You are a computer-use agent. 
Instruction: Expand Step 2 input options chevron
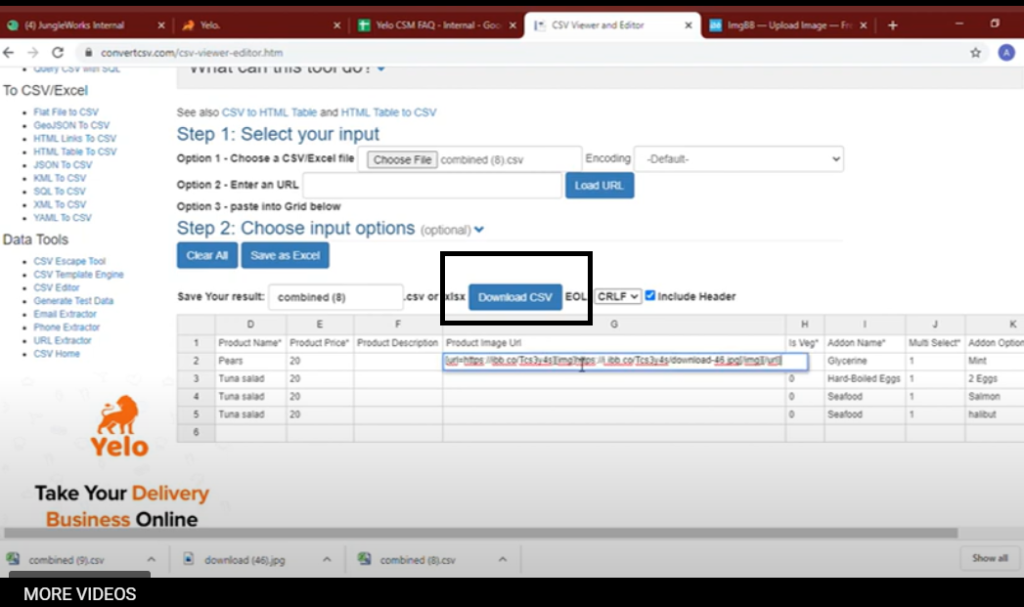[479, 230]
